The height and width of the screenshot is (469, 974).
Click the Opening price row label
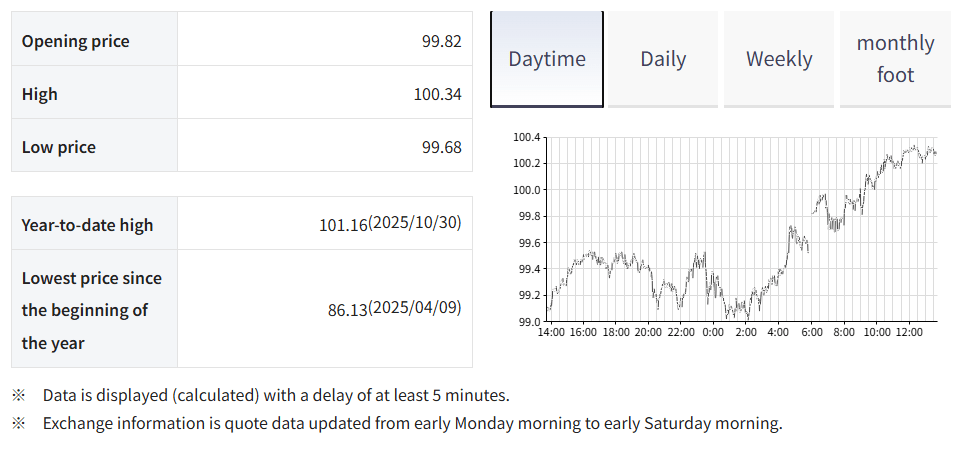pos(75,41)
